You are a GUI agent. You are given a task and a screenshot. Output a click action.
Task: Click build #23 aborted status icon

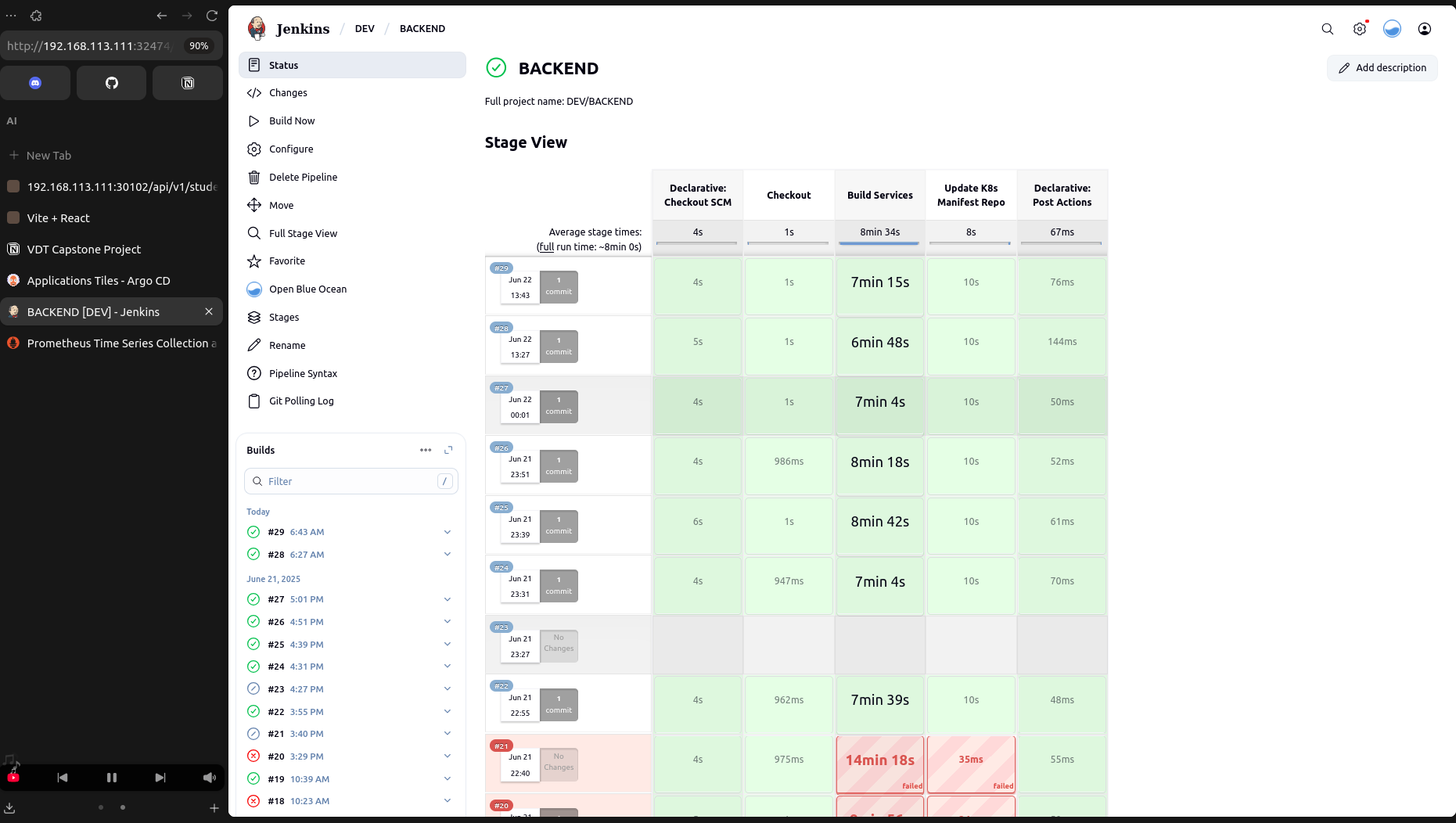point(253,689)
